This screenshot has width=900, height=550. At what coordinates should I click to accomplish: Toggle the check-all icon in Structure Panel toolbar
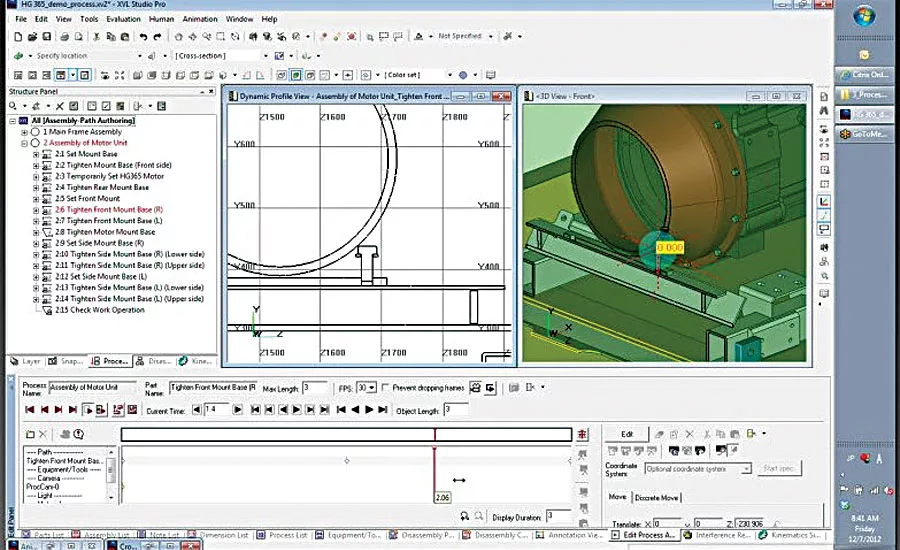coord(106,106)
